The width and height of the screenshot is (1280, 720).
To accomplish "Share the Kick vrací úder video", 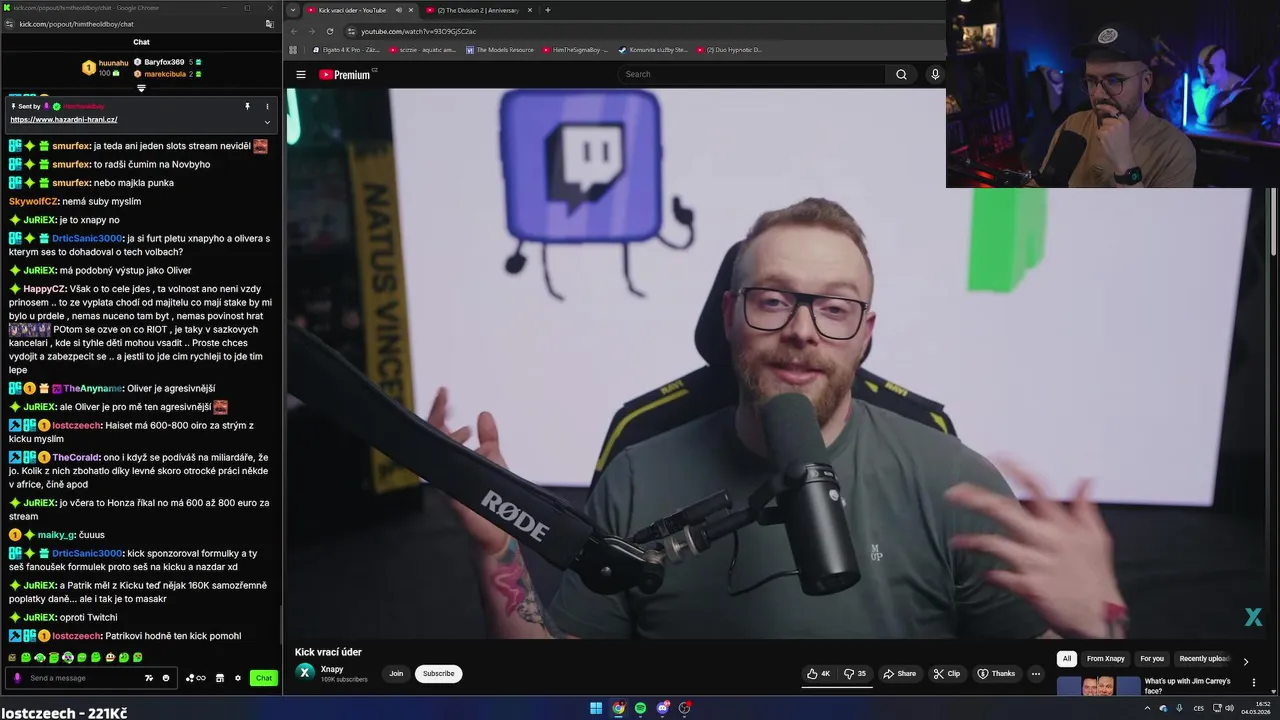I will 899,674.
